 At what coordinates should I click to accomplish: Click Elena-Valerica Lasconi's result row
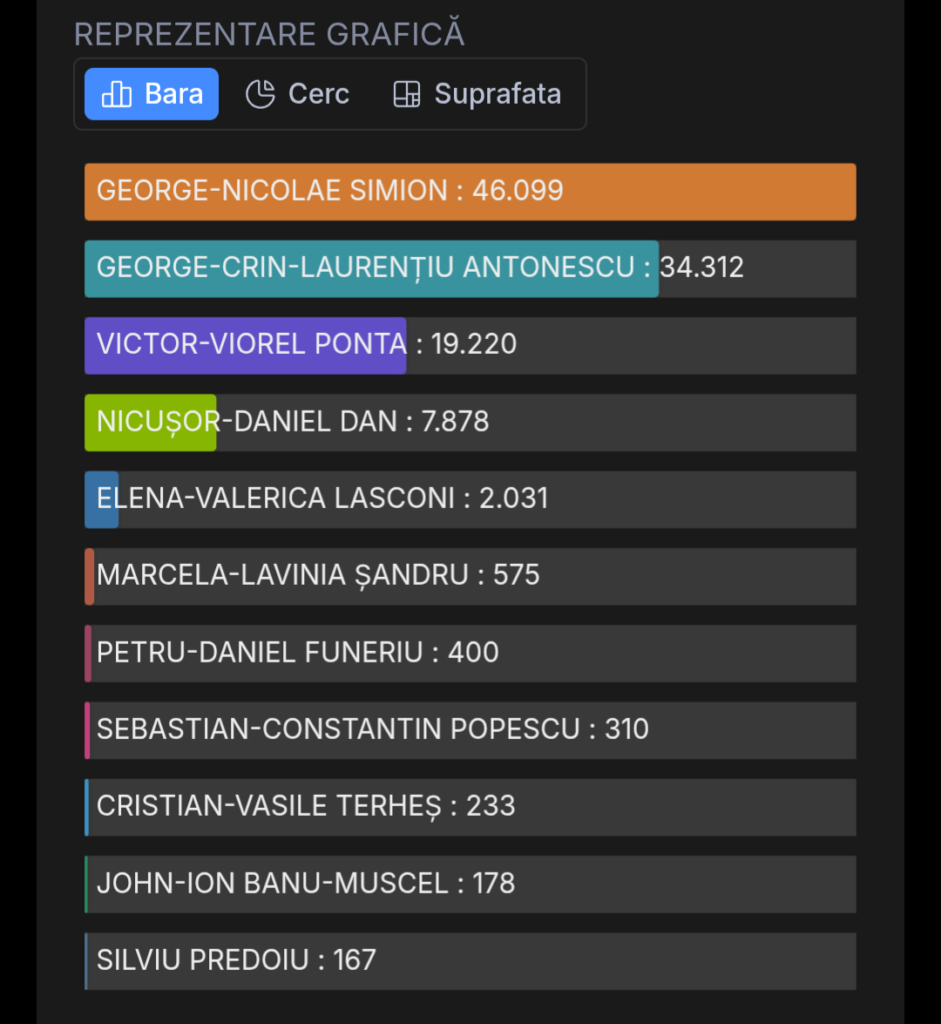coord(470,499)
